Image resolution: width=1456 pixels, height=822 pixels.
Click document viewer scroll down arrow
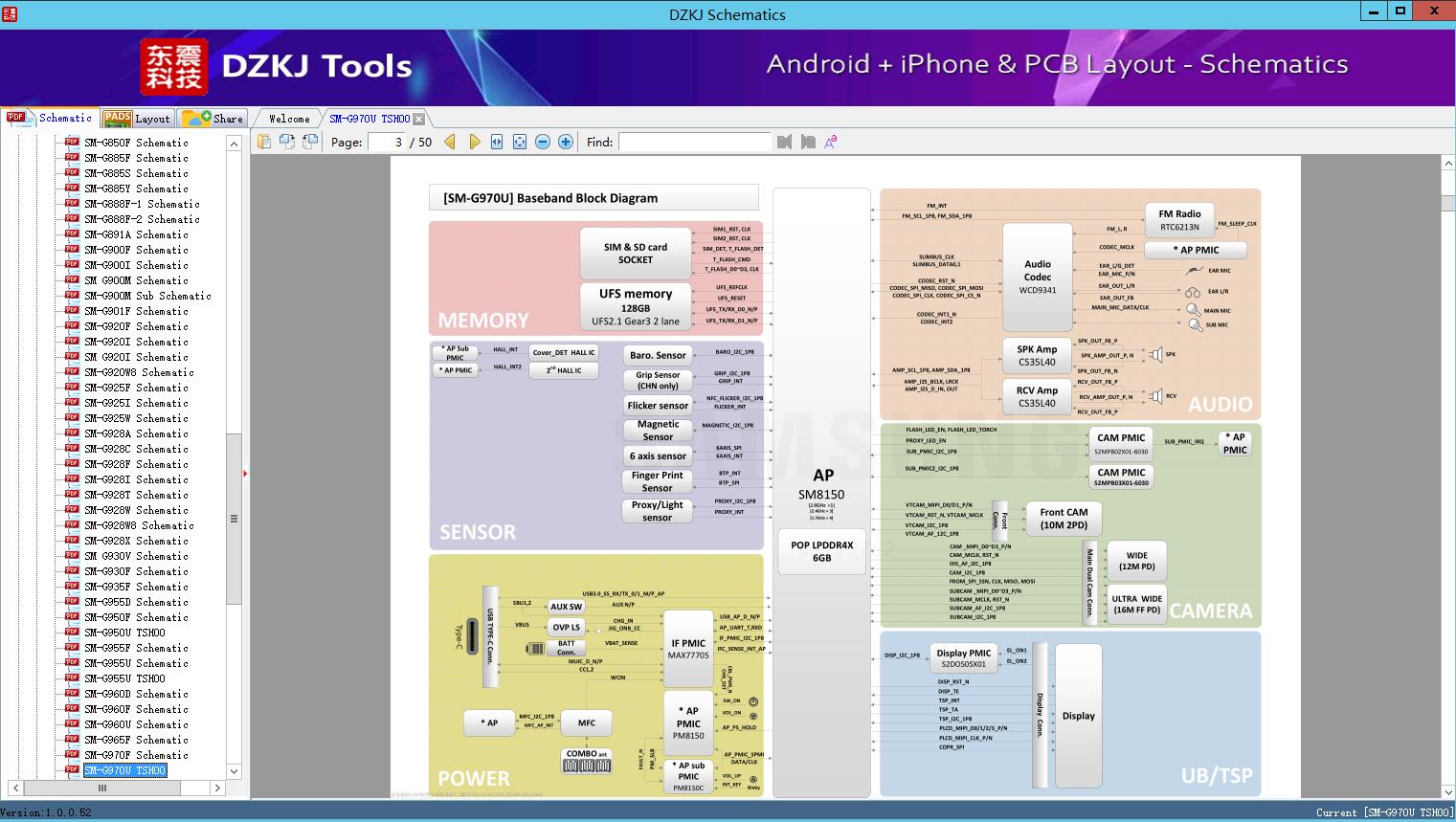click(x=1447, y=791)
